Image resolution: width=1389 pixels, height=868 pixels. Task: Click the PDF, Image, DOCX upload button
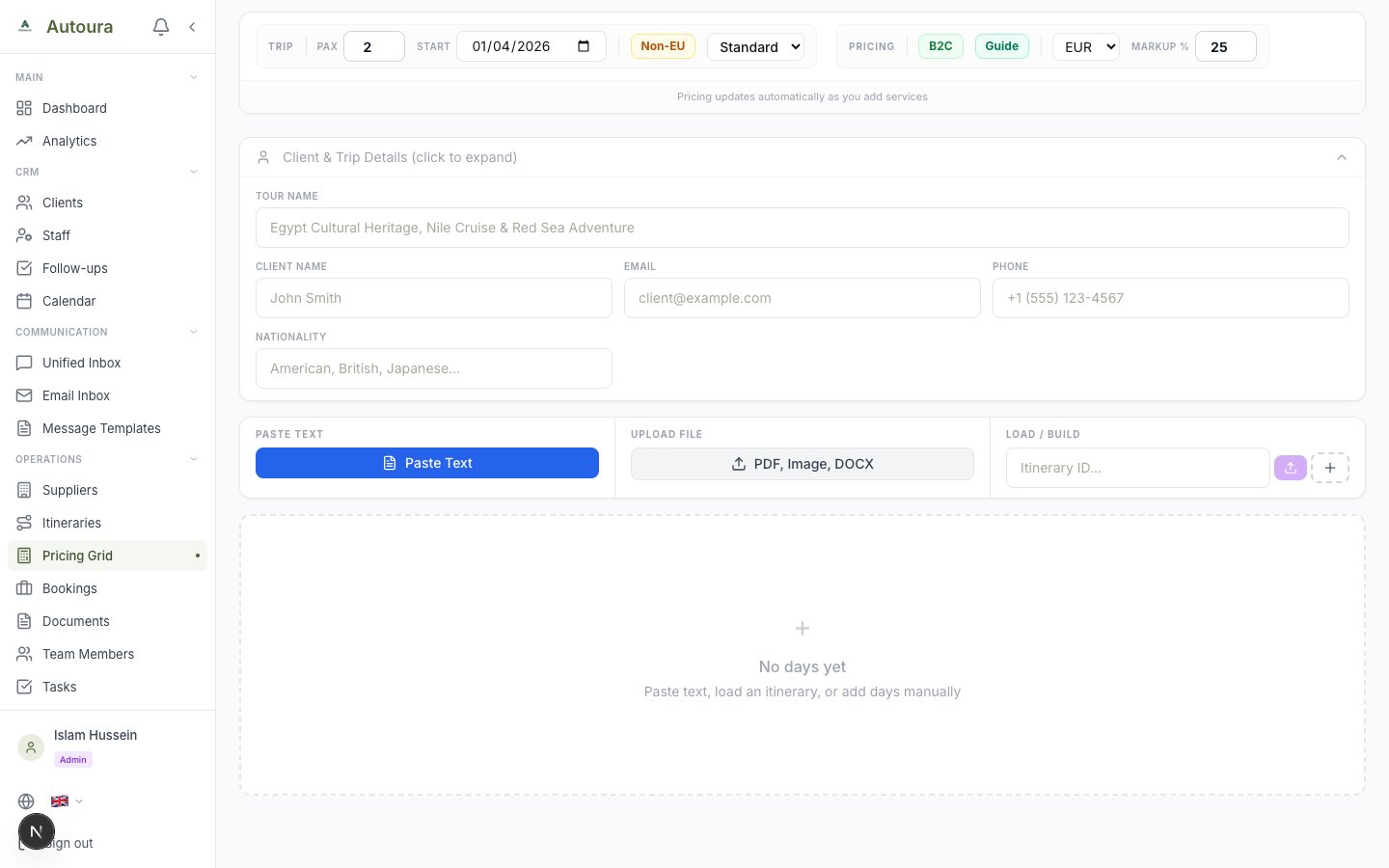click(803, 464)
